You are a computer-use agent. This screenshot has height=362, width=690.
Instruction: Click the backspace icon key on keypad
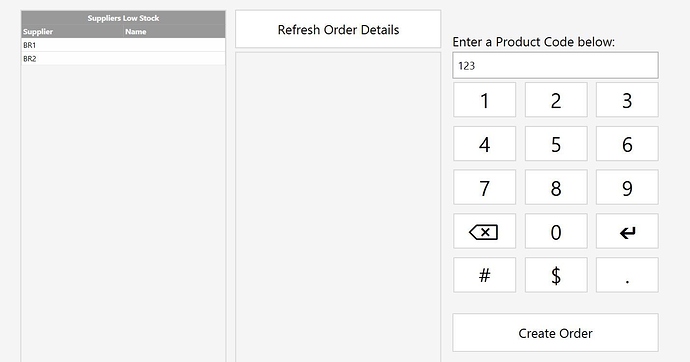484,231
